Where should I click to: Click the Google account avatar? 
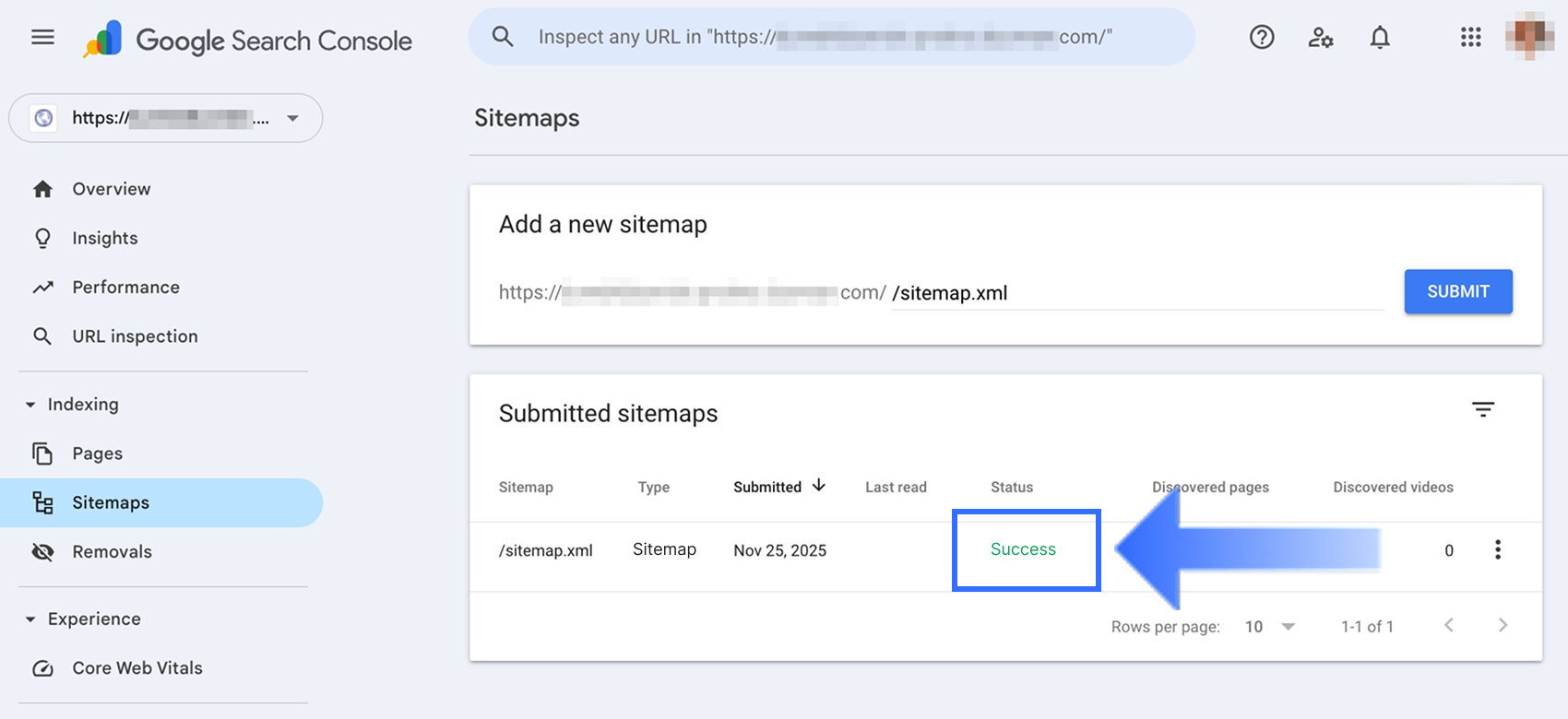[x=1529, y=38]
